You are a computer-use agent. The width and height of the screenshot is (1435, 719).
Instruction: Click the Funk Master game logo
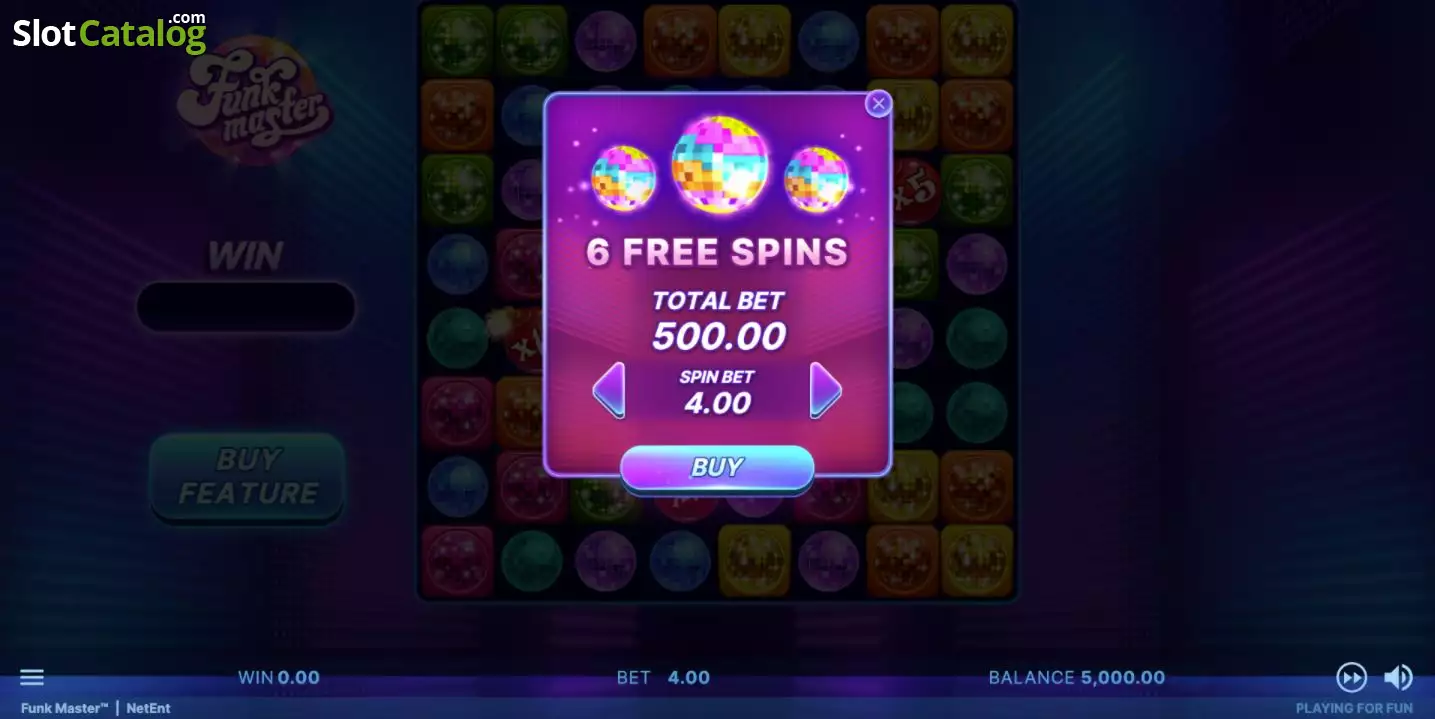point(255,101)
